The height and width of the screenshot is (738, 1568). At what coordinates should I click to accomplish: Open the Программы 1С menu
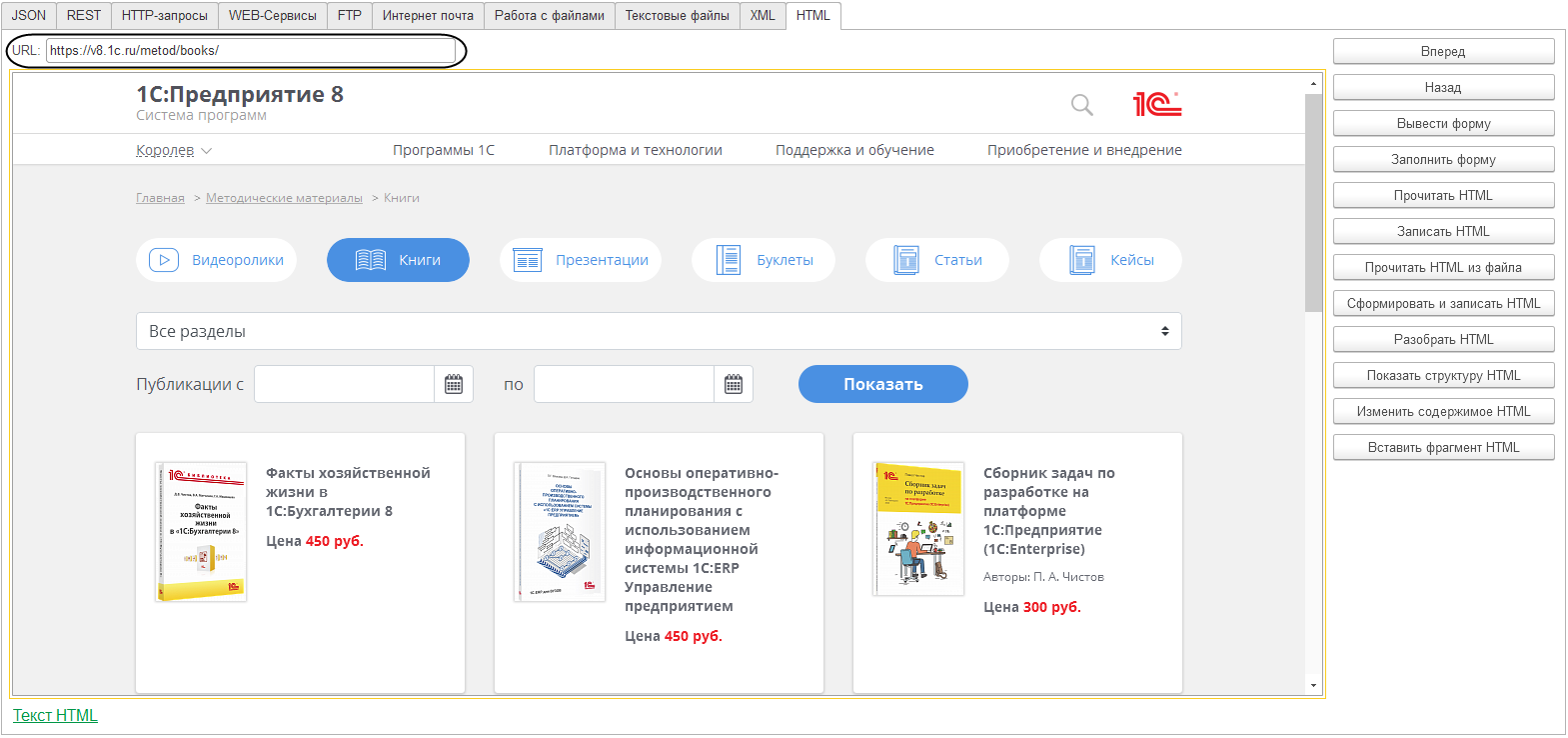(x=444, y=150)
